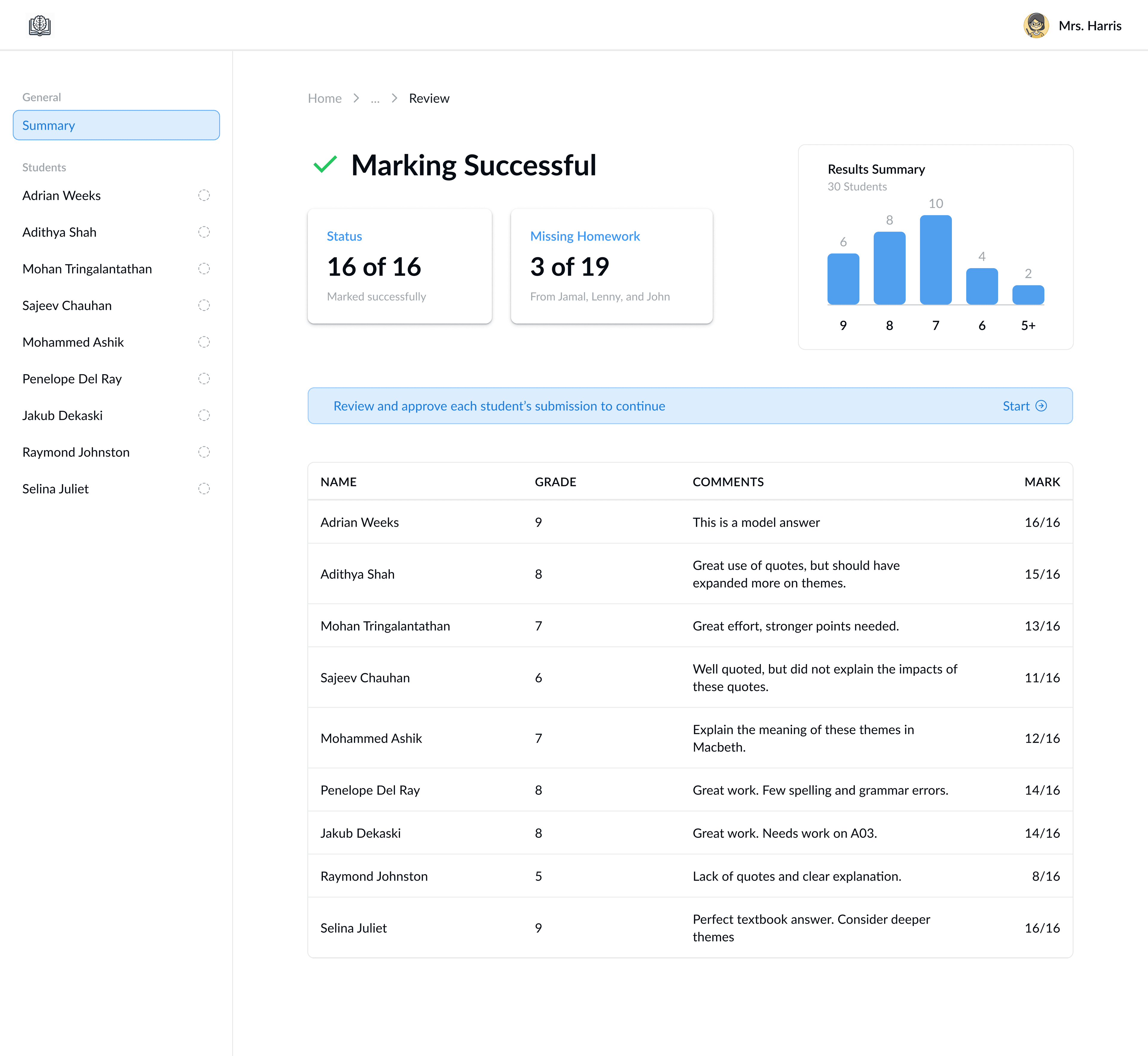Toggle Adithya Shah review status circle
This screenshot has height=1056, width=1148.
tap(204, 232)
